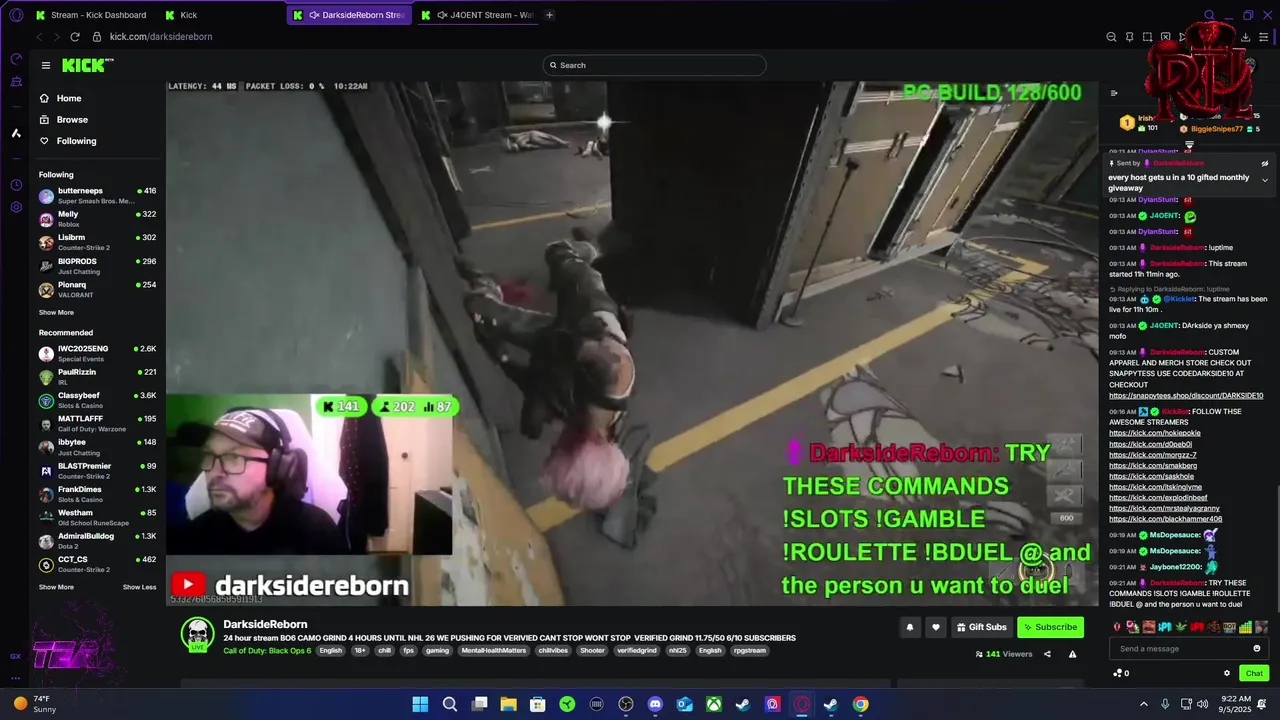Collapse chat panel with arrow icon
Viewport: 1280px width, 720px height.
1114,93
